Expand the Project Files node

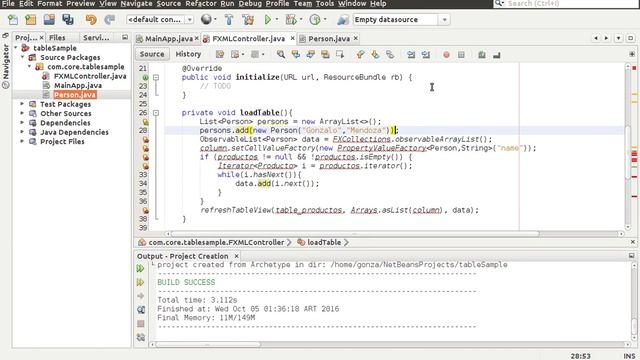pos(22,142)
